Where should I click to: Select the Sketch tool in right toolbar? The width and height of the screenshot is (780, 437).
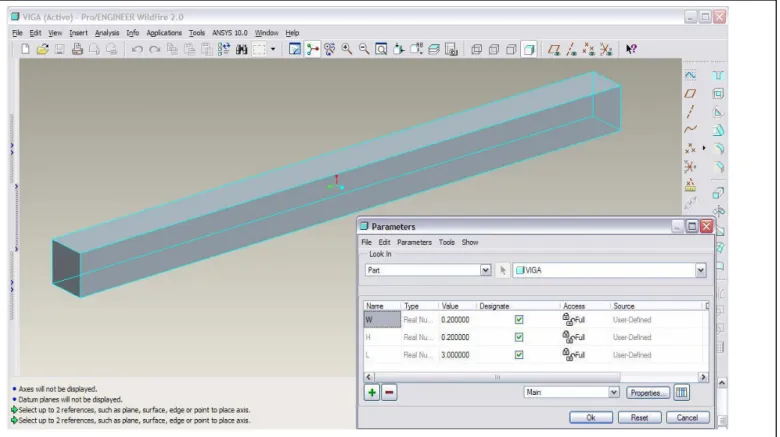click(x=690, y=76)
